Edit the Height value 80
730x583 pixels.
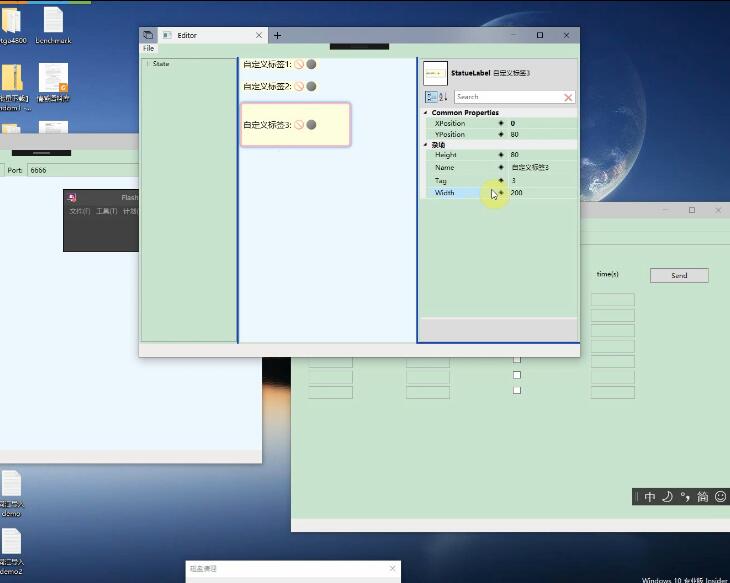pos(542,155)
